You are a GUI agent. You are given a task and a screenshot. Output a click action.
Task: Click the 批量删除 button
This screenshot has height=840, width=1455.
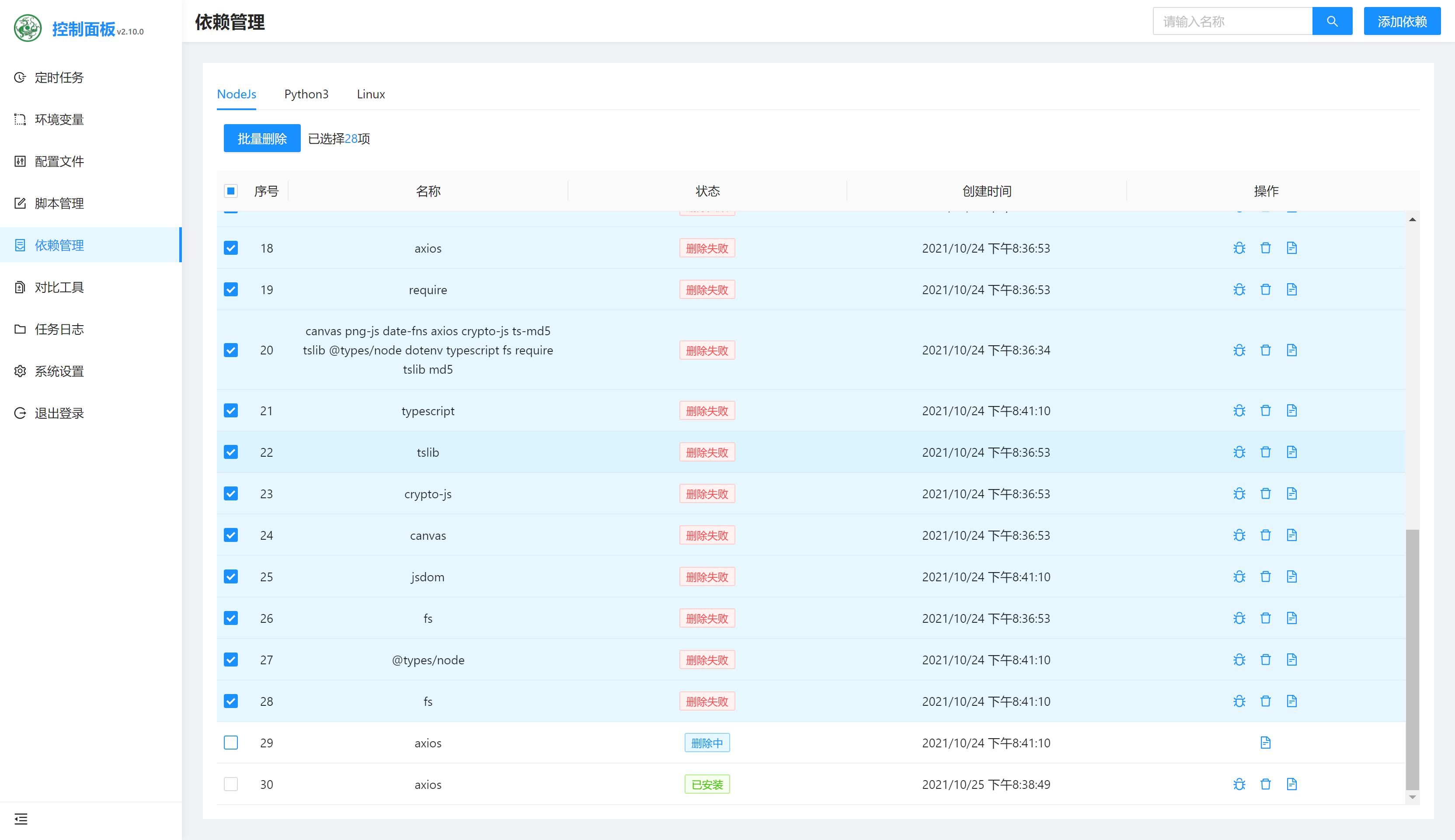coord(261,138)
